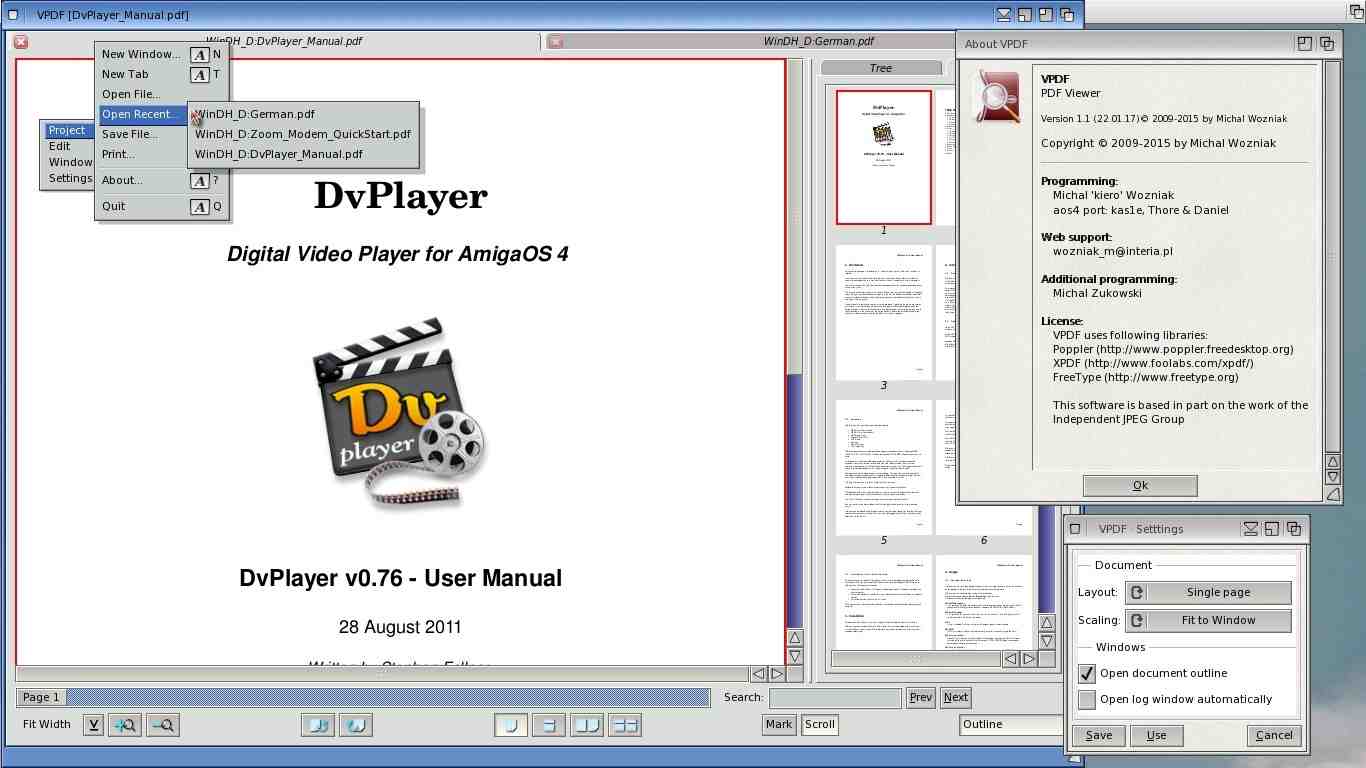The height and width of the screenshot is (768, 1366).
Task: Rotate the page with the right rotate icon
Action: click(356, 725)
